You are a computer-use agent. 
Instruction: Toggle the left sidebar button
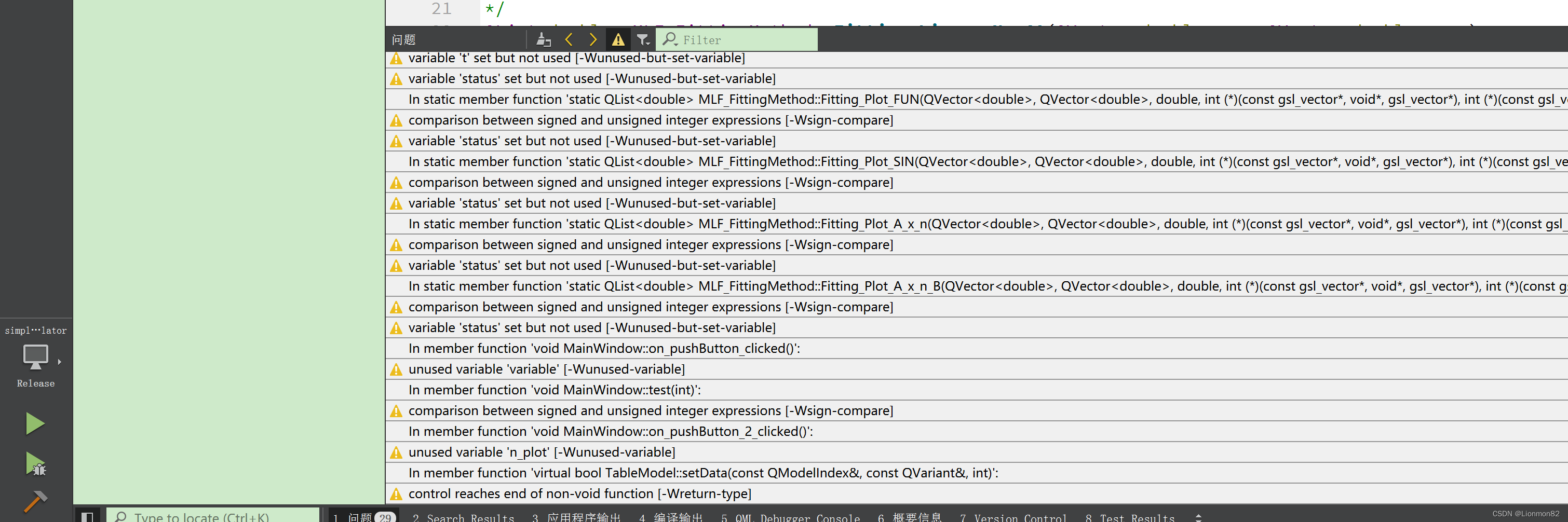(87, 516)
